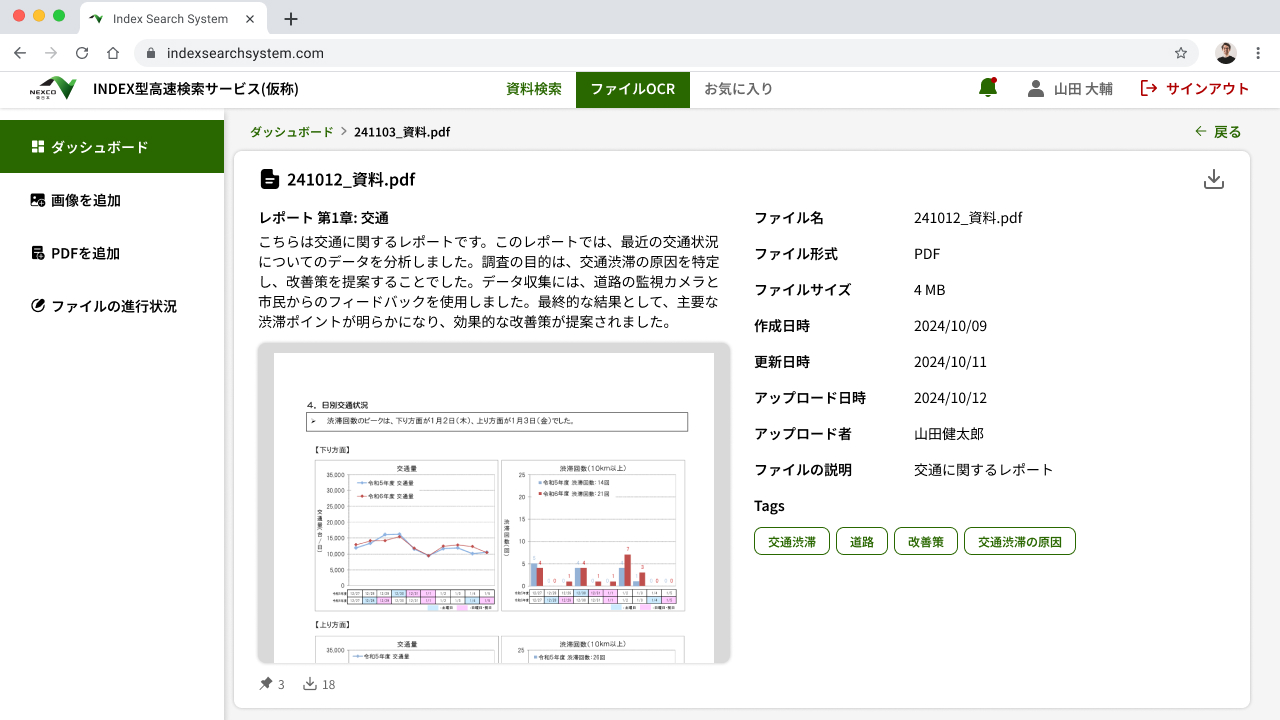Open 画像を追加 in the sidebar

click(86, 200)
